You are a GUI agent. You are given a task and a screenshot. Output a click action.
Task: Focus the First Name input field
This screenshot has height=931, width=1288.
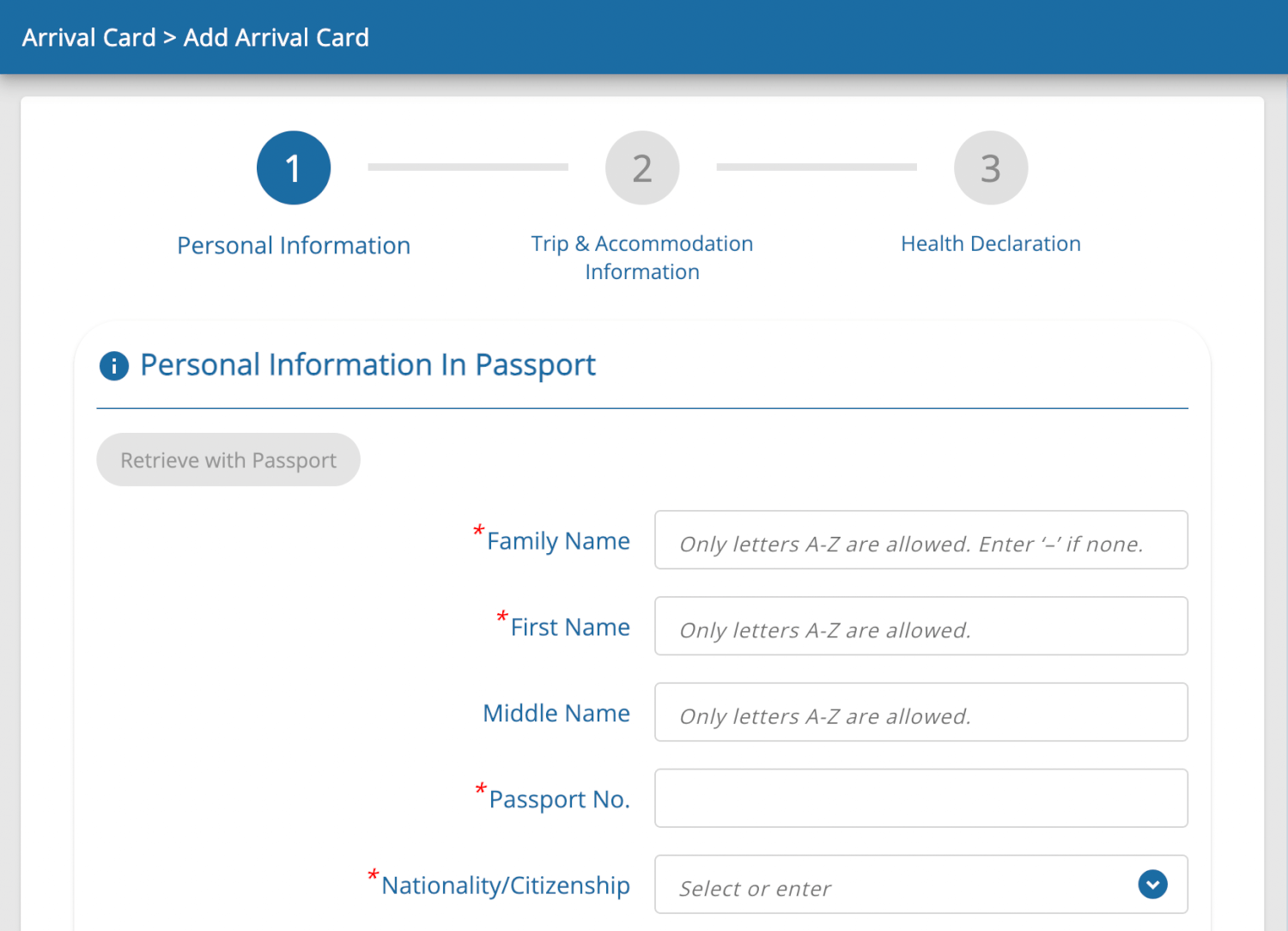pyautogui.click(x=920, y=626)
